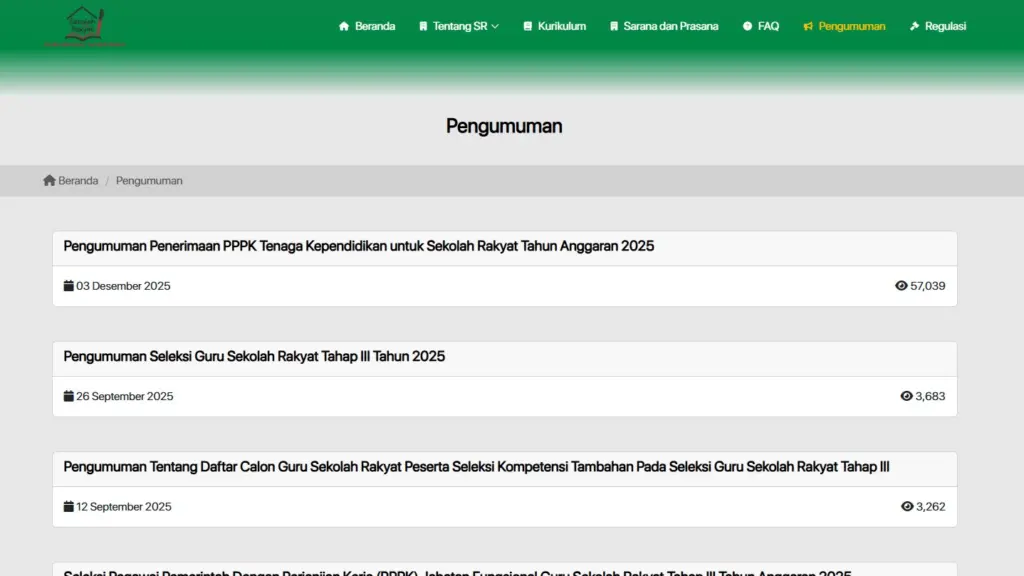Image resolution: width=1024 pixels, height=576 pixels.
Task: Click the eye icon next to 3,262 views
Action: click(905, 506)
